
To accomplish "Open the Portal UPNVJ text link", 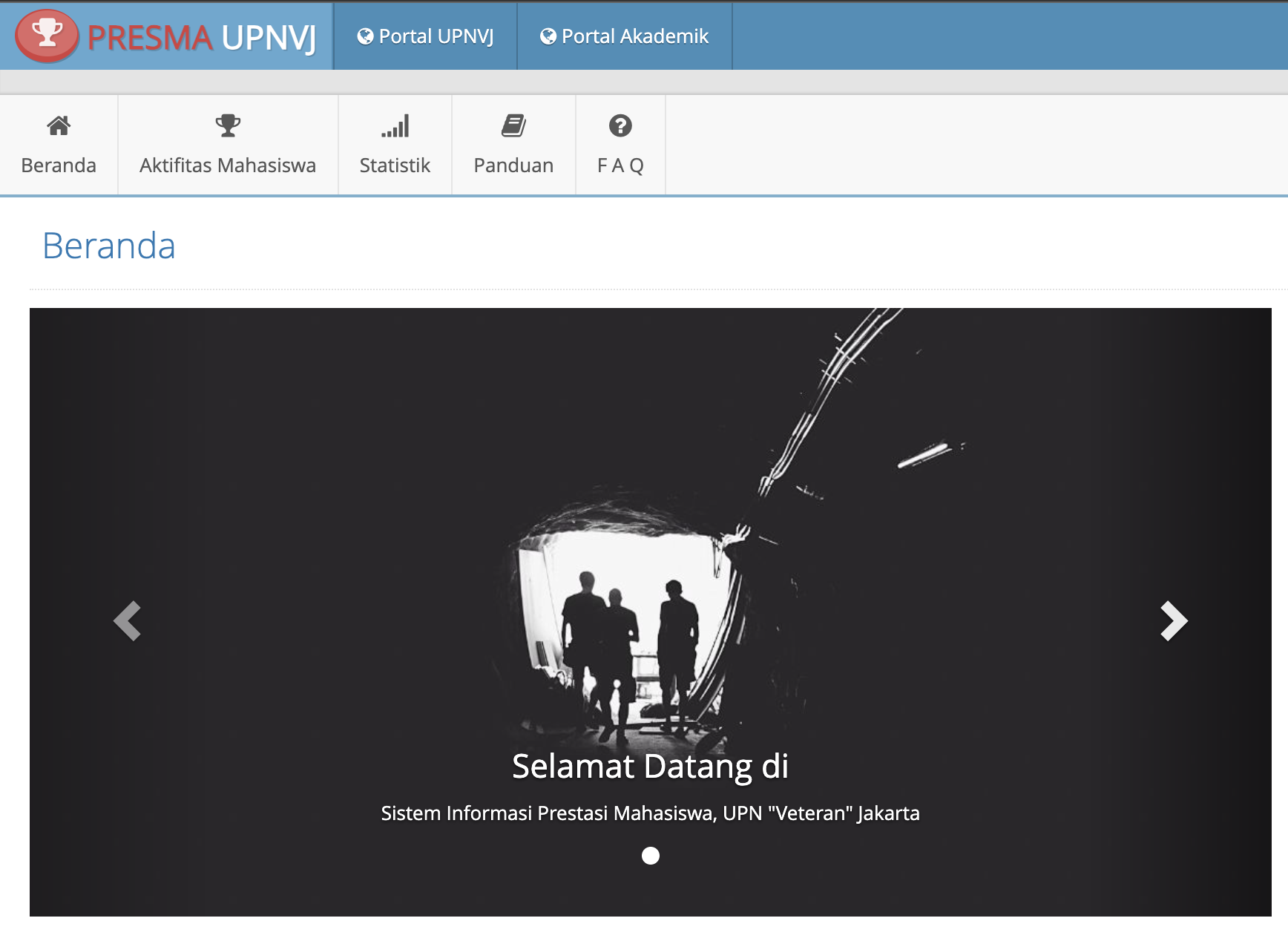I will [x=436, y=36].
